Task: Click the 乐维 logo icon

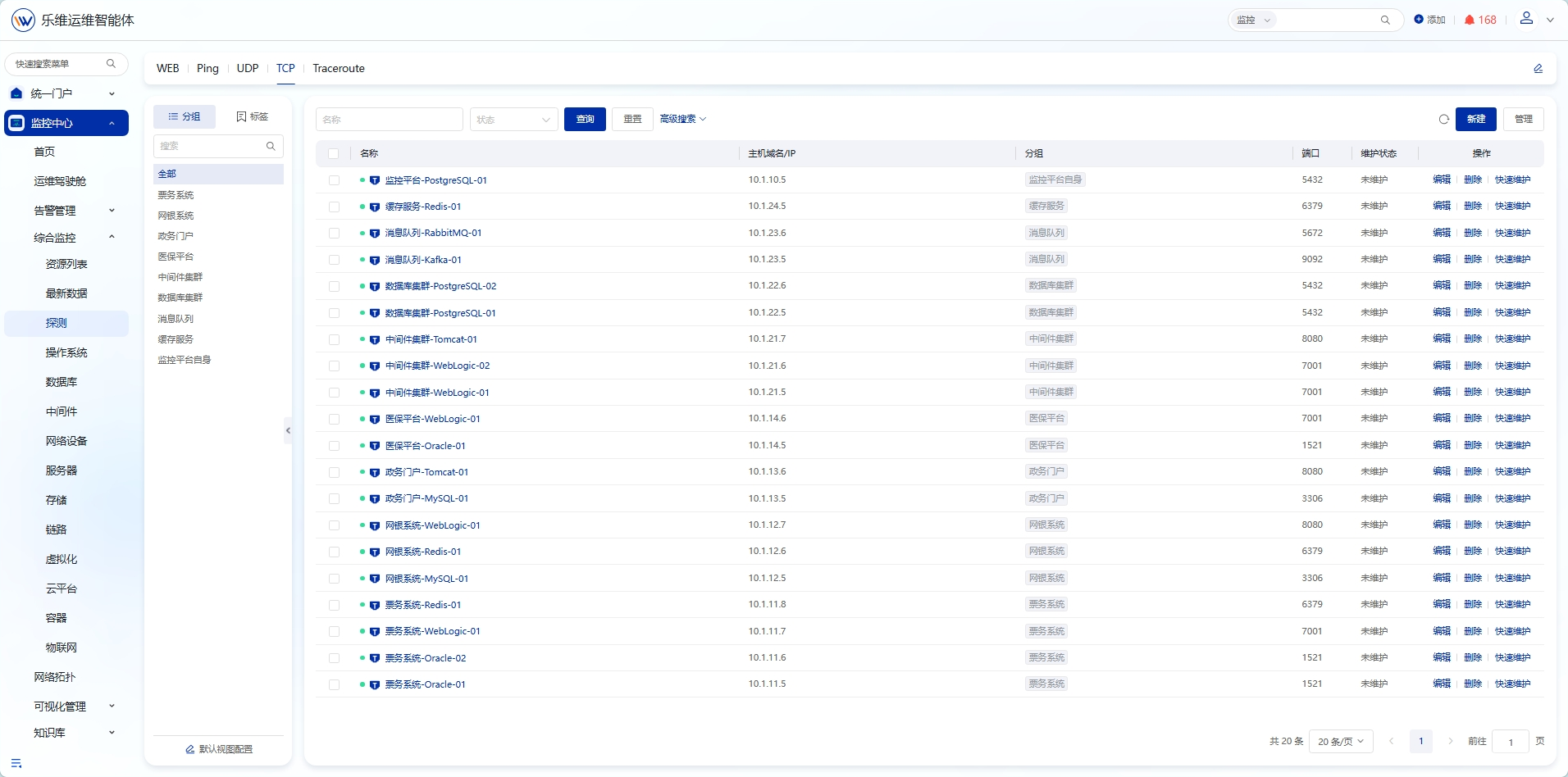Action: (x=23, y=20)
